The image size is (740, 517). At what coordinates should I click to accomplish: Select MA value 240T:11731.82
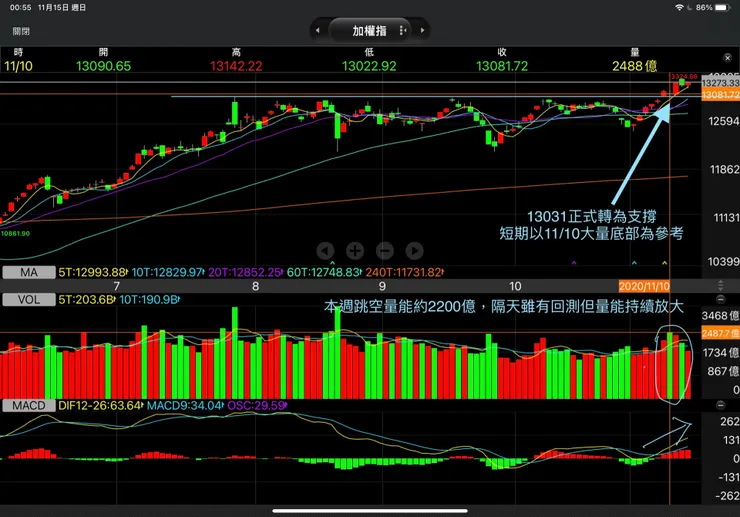point(404,272)
